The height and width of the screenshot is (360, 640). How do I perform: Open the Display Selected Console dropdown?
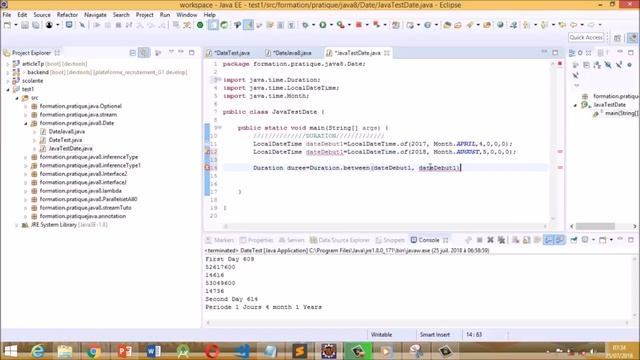[593, 240]
